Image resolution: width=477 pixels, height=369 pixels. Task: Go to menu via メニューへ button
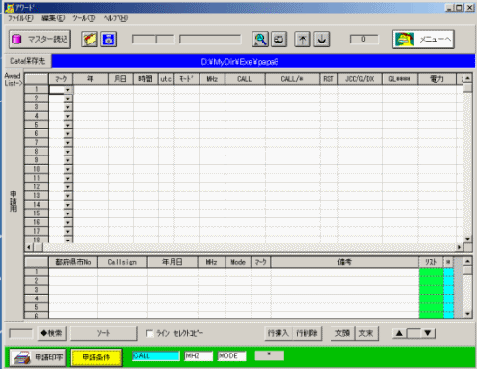pos(423,39)
